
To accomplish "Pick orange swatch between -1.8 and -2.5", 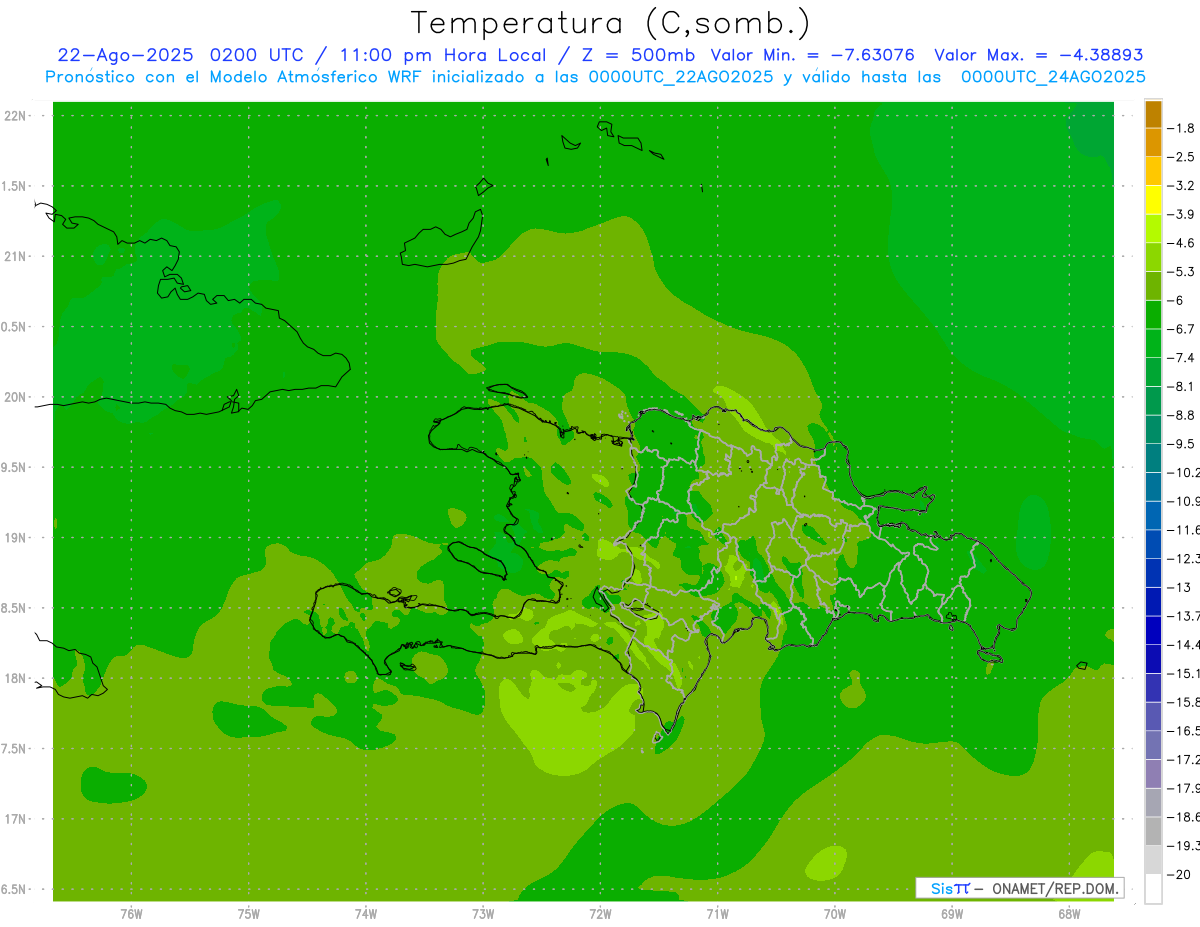I will pos(1153,143).
